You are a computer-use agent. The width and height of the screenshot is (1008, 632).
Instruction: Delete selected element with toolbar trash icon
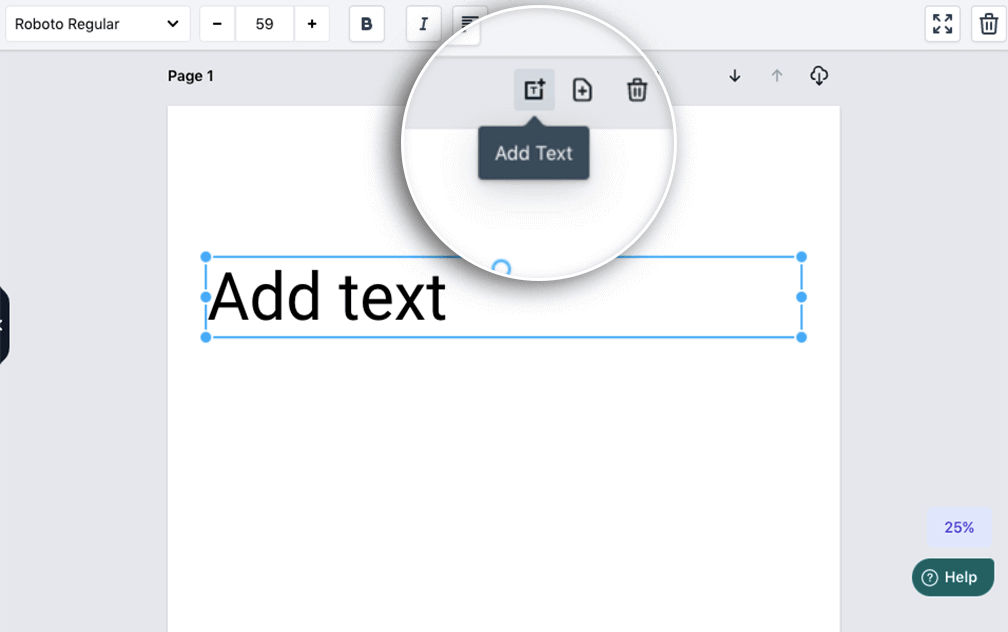point(989,24)
